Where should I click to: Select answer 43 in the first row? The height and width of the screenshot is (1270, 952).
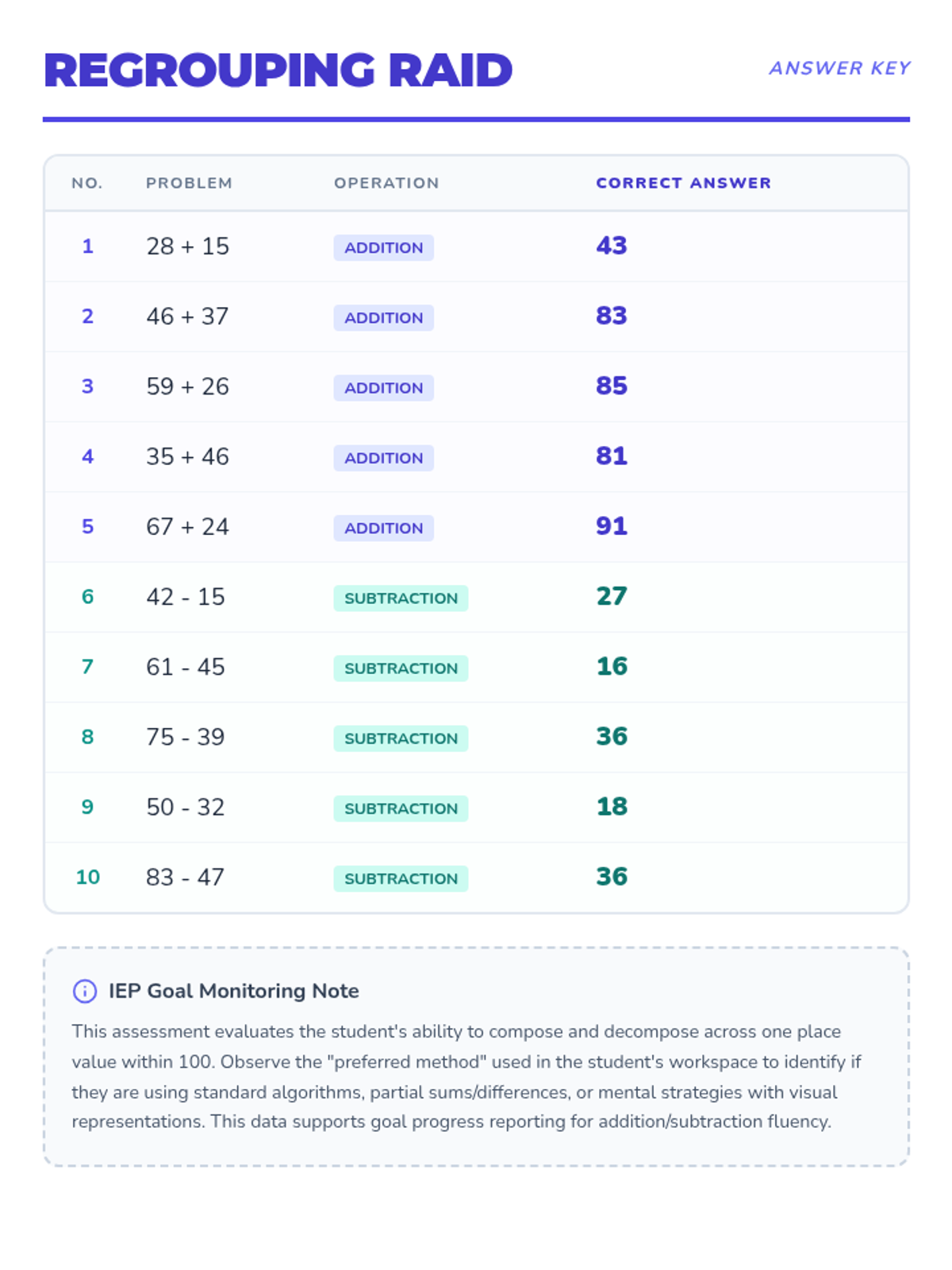coord(612,246)
